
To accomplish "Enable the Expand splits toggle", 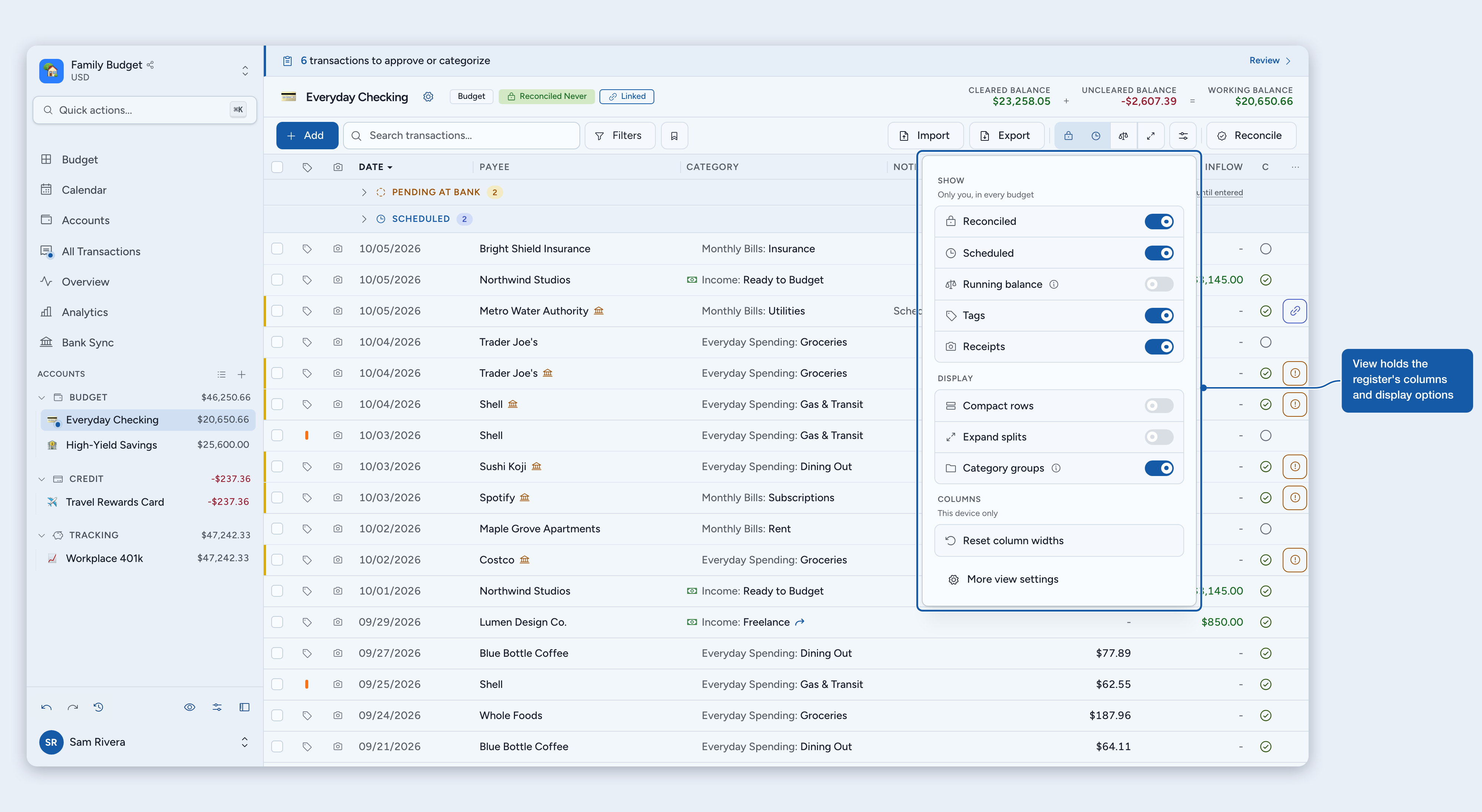I will point(1159,437).
